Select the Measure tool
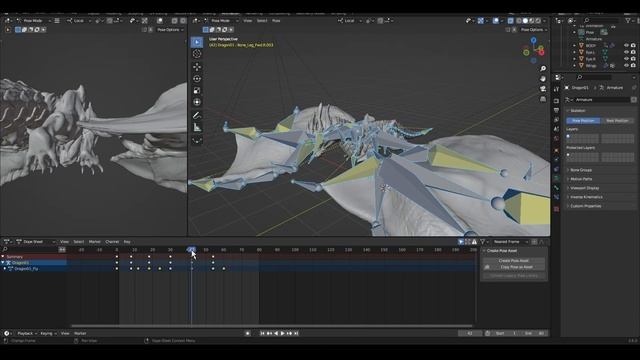 [197, 127]
